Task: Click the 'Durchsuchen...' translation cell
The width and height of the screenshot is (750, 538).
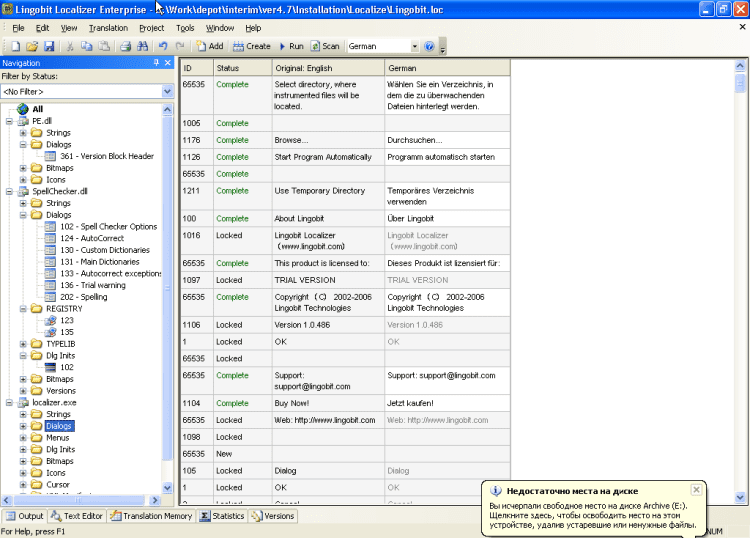Action: (x=447, y=140)
